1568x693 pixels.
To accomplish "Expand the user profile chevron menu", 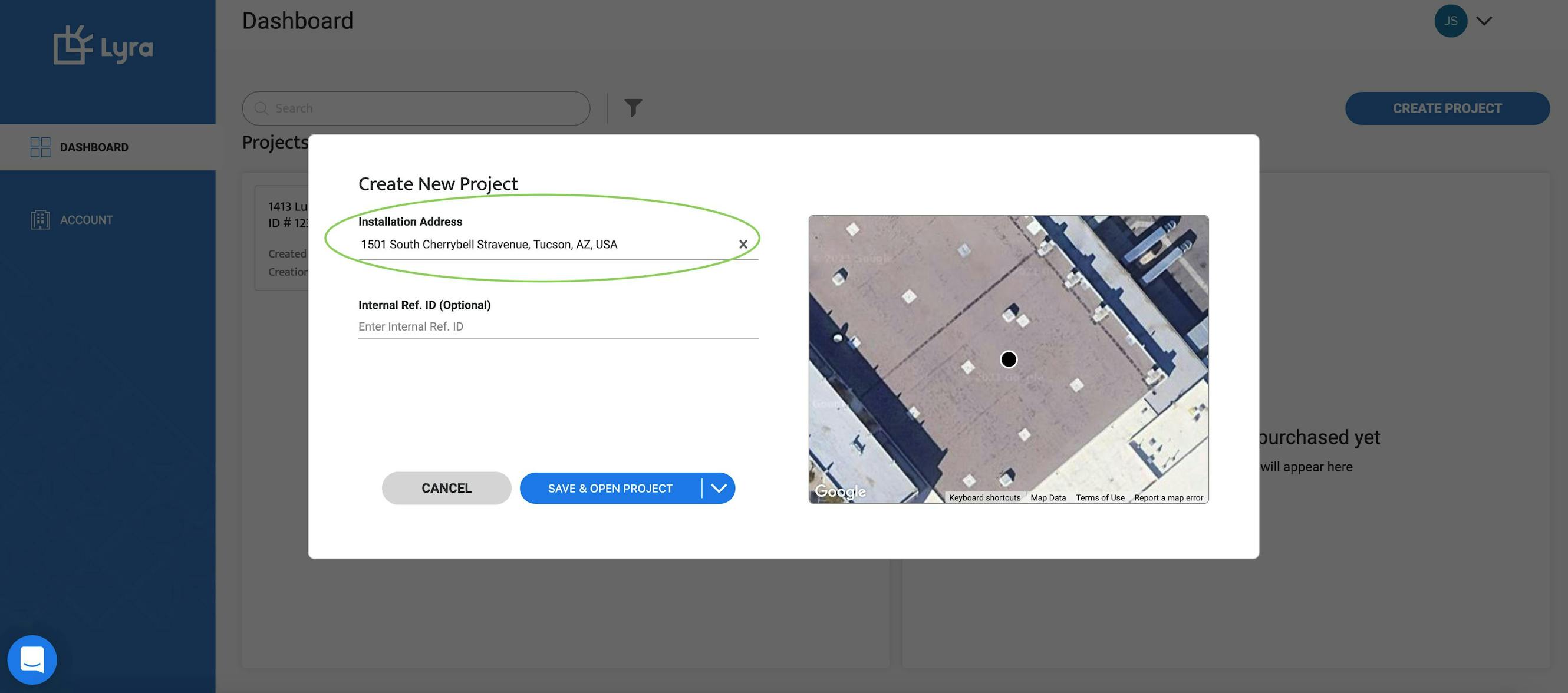I will [1484, 21].
